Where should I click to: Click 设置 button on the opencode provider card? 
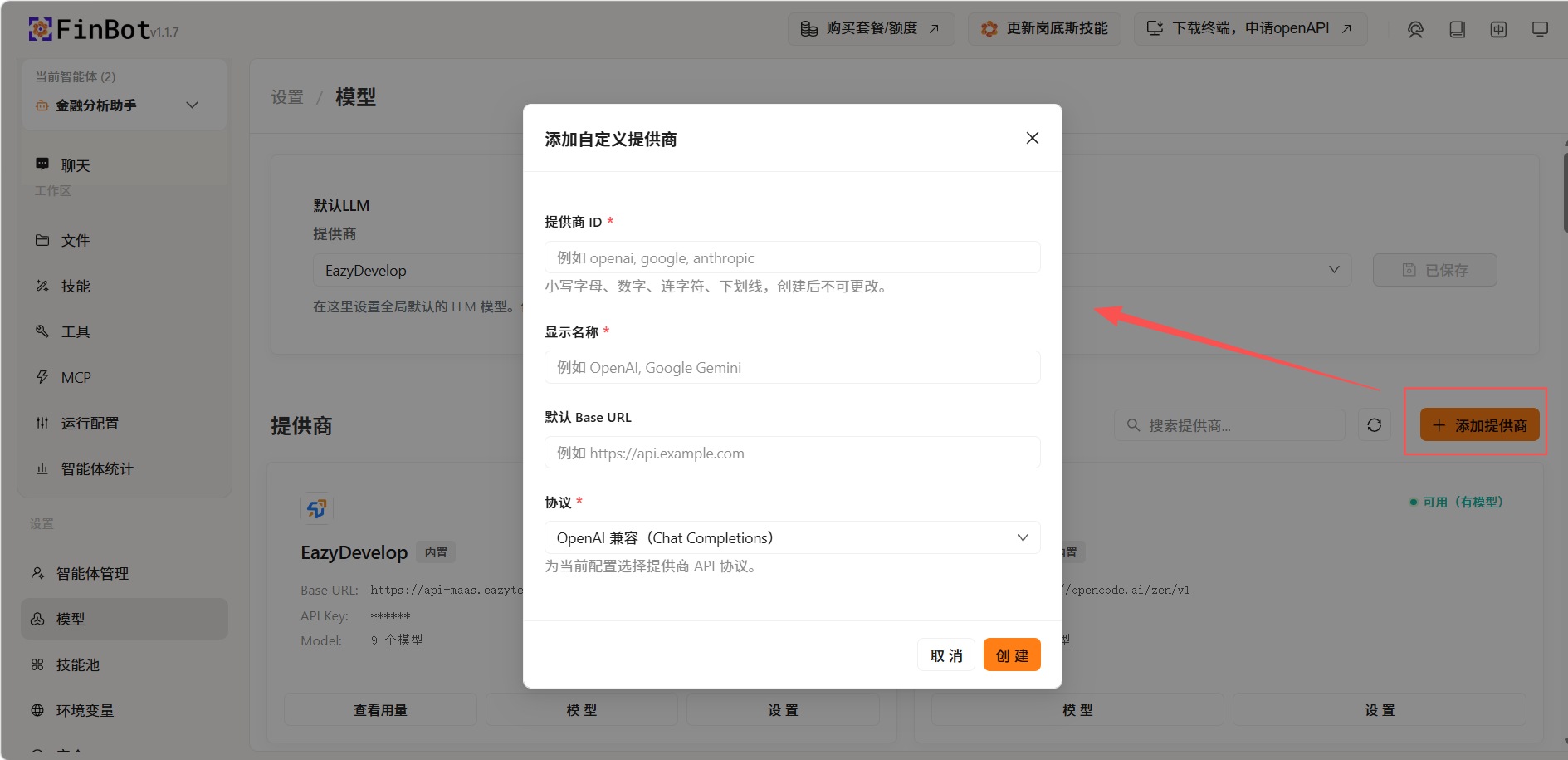1380,710
